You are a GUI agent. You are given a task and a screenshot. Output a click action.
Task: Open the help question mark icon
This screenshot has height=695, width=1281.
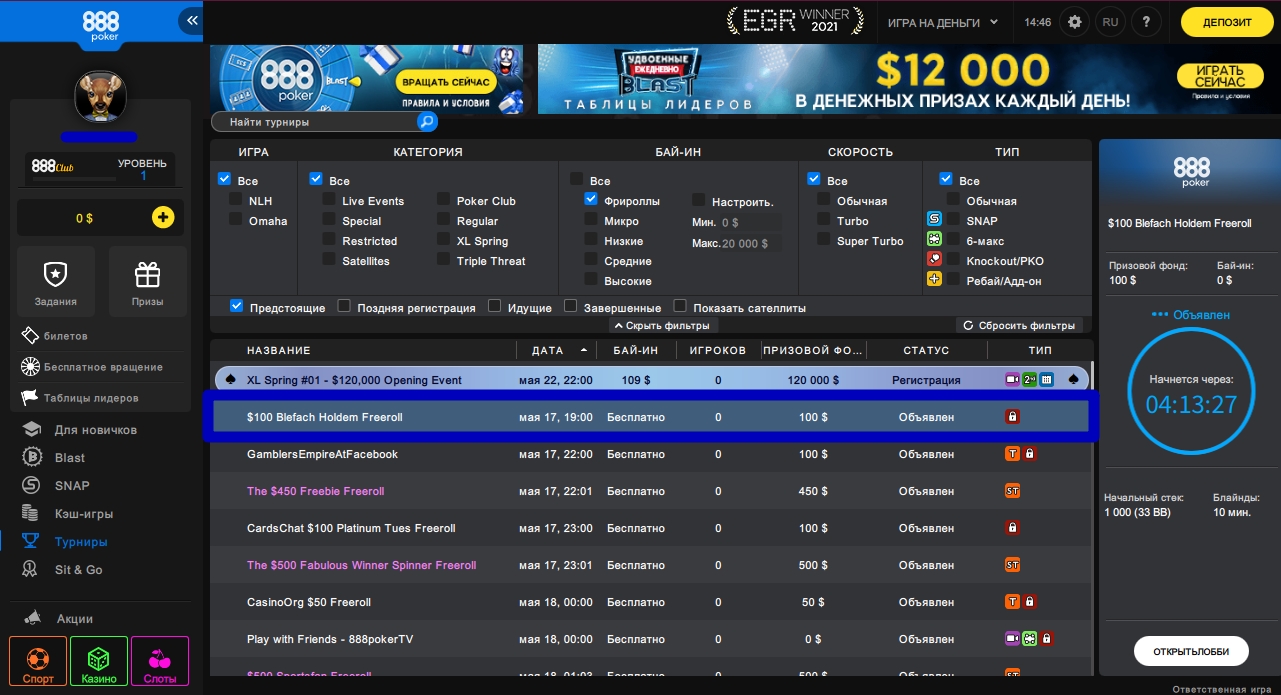(1146, 21)
